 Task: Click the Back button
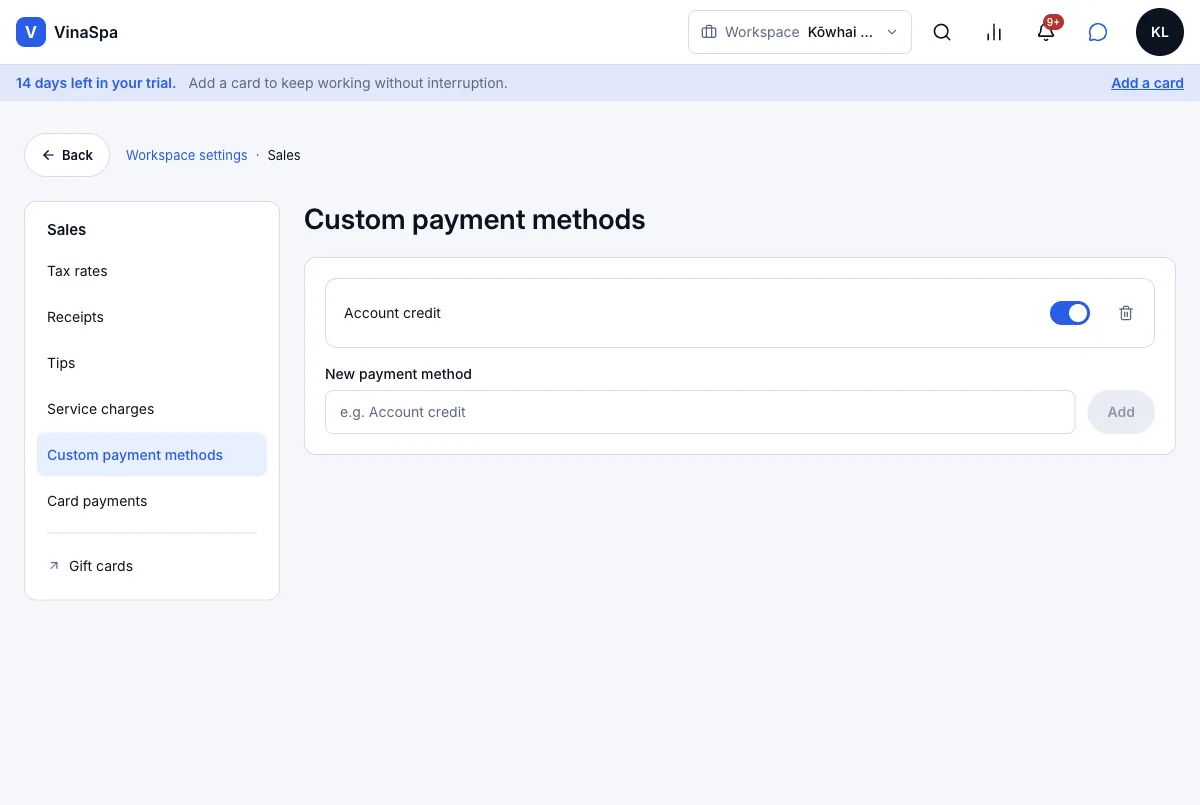click(67, 155)
